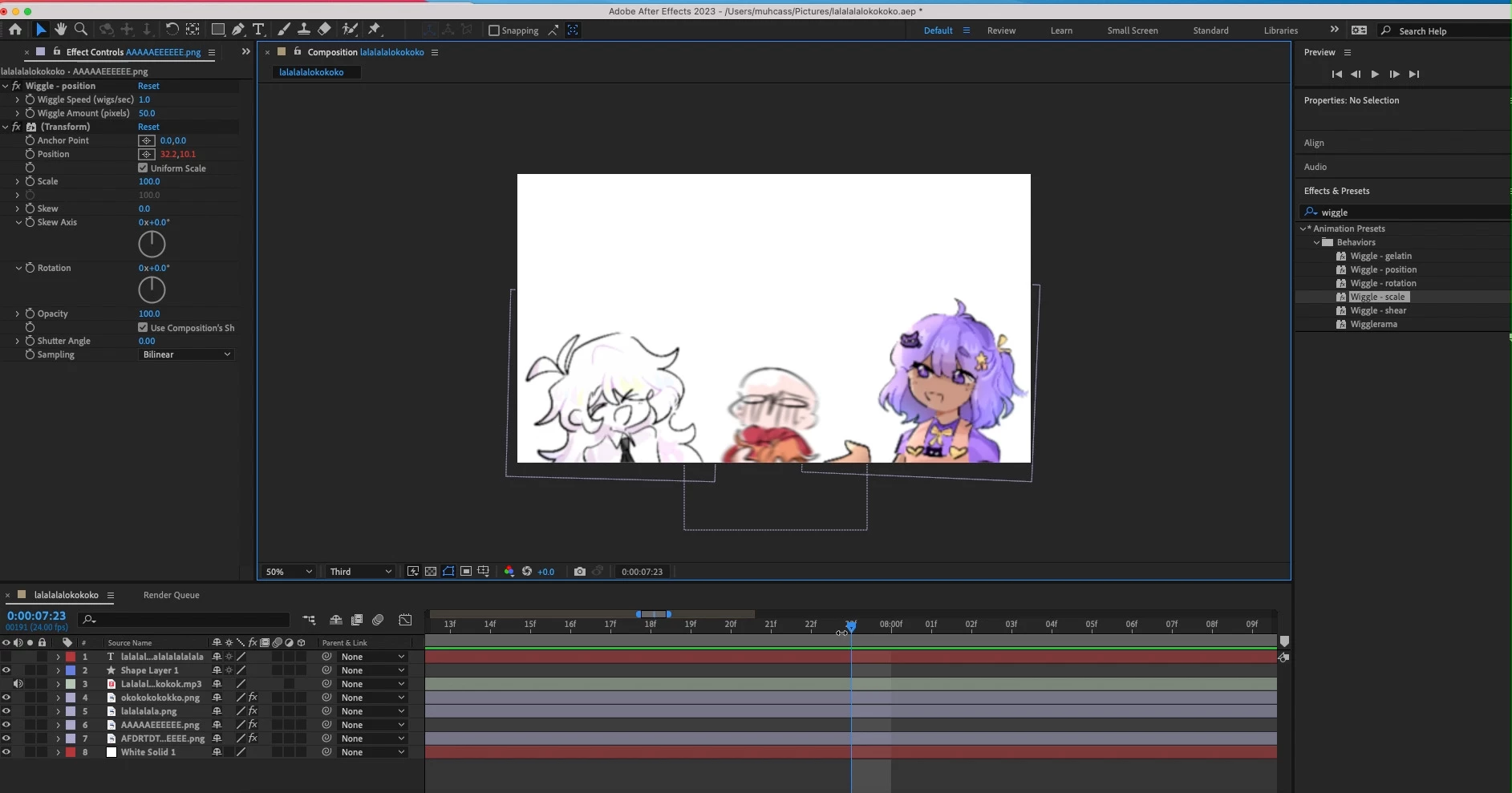Apply the Wiggle - rotation preset
Viewport: 1512px width, 793px height.
pos(1383,283)
